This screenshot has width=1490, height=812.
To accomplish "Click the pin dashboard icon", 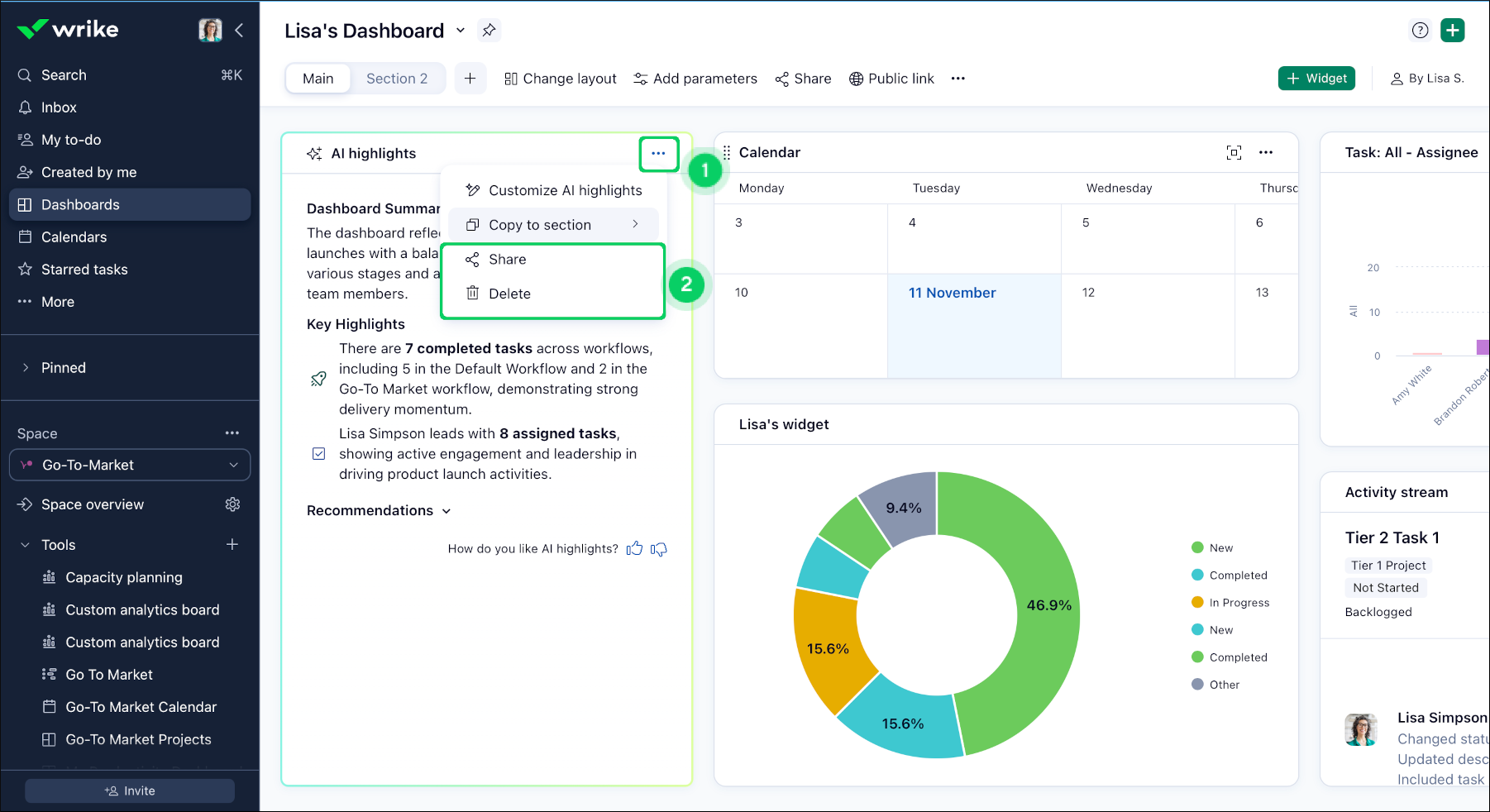I will (x=489, y=31).
